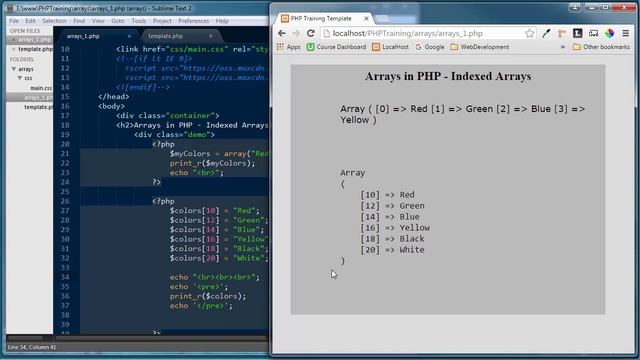The width and height of the screenshot is (640, 360).
Task: Show hidden bookmarks with the chevron
Action: pyautogui.click(x=563, y=47)
